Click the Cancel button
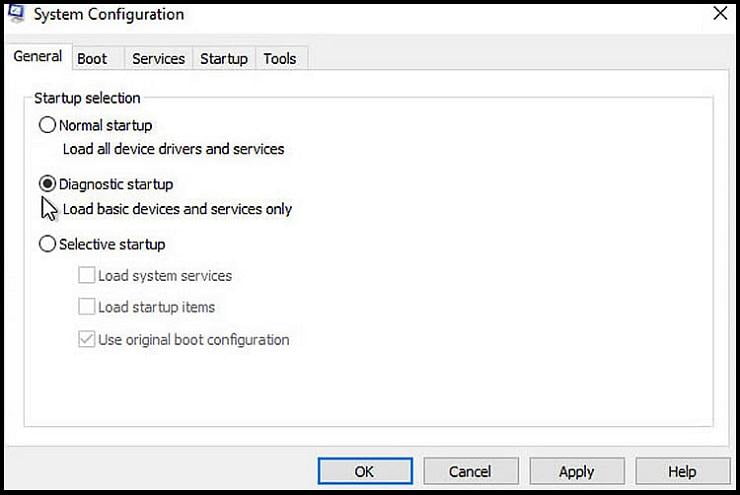The height and width of the screenshot is (495, 740). pyautogui.click(x=471, y=471)
